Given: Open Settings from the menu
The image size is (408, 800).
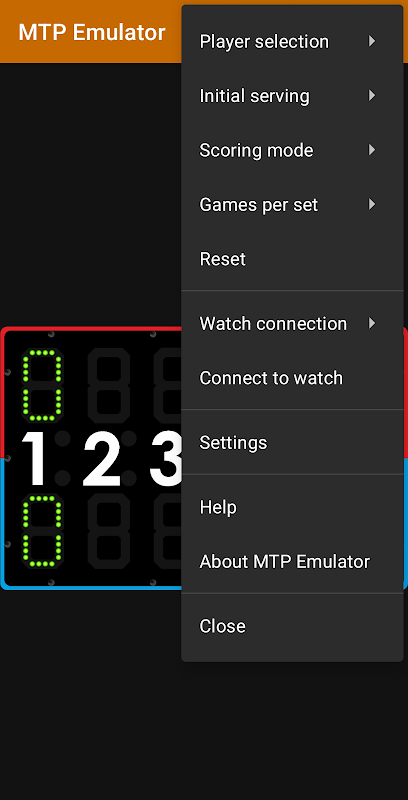Looking at the screenshot, I should (292, 442).
